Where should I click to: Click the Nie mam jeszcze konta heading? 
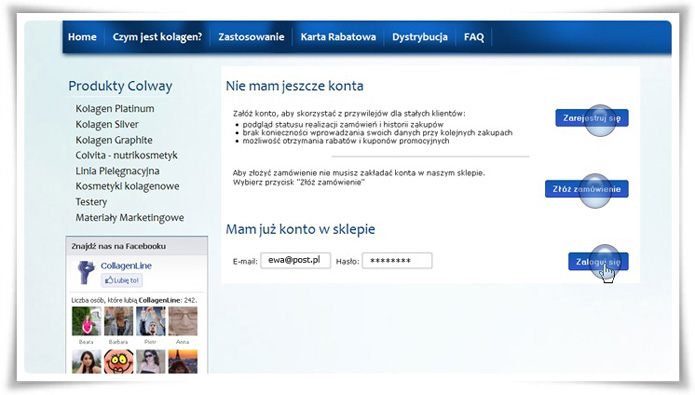click(294, 86)
